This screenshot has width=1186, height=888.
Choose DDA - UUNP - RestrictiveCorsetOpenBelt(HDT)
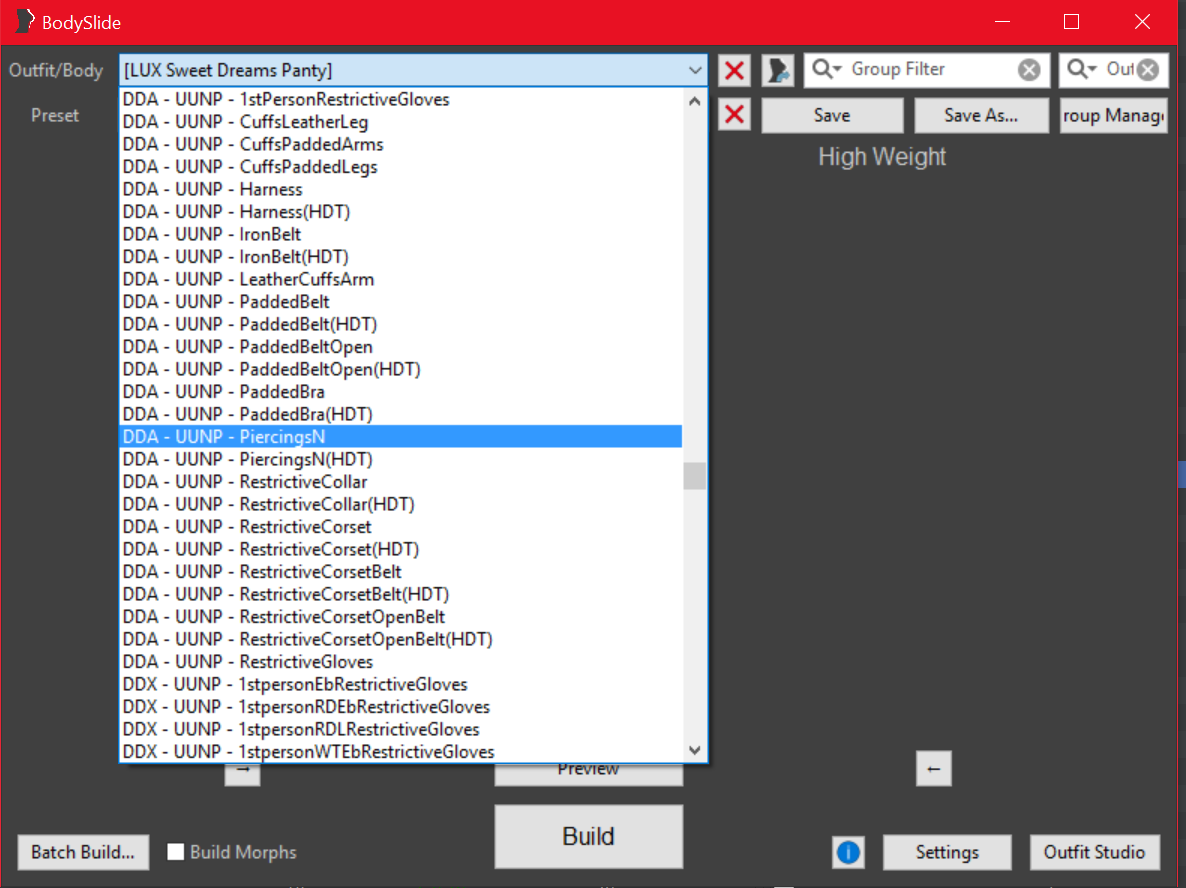click(x=401, y=639)
